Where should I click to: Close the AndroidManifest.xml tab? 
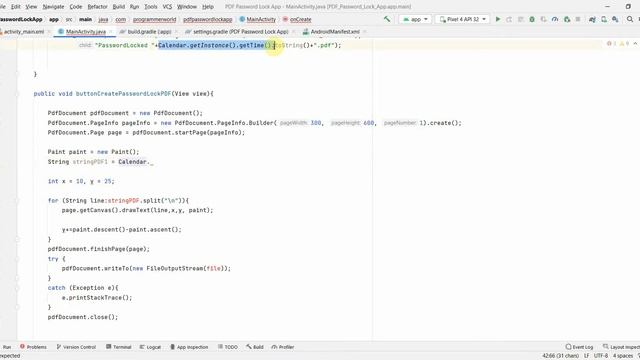pos(364,31)
